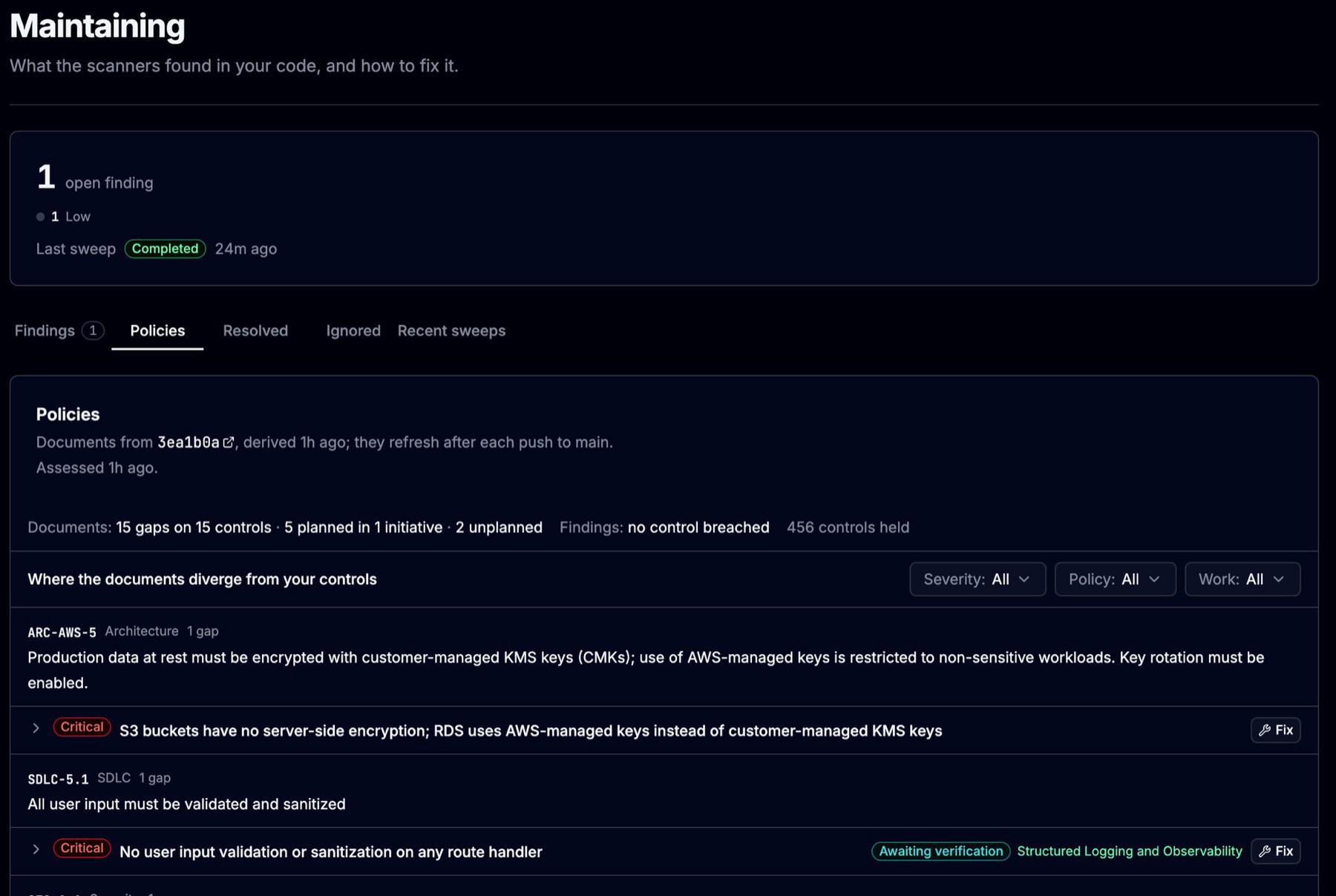Click the Critical badge on the S3 buckets row

pos(82,727)
